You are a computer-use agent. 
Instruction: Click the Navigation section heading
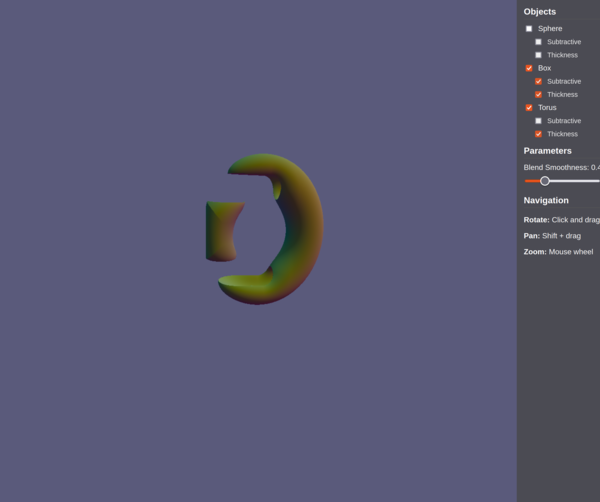[x=546, y=200]
